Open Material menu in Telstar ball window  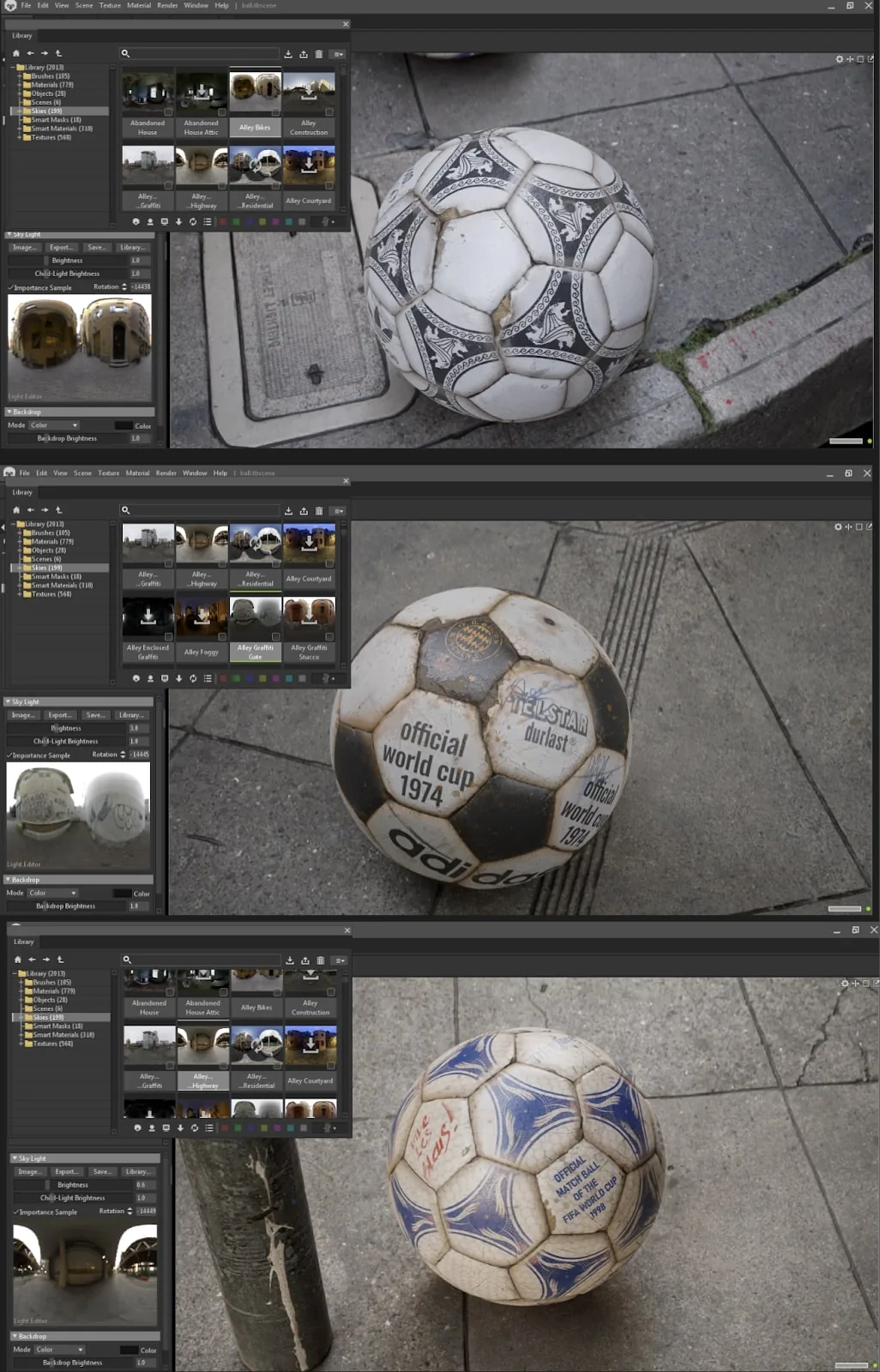coord(137,472)
